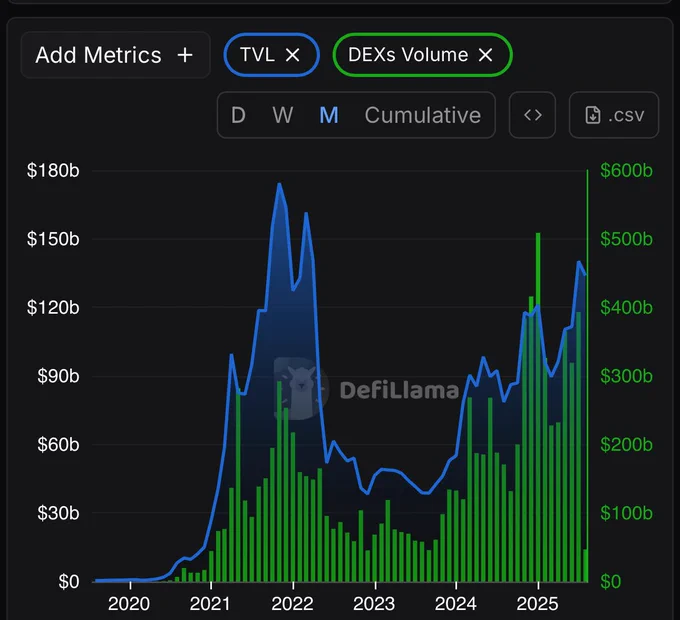Click the 2025 x-axis label
This screenshot has width=680, height=620.
537,604
